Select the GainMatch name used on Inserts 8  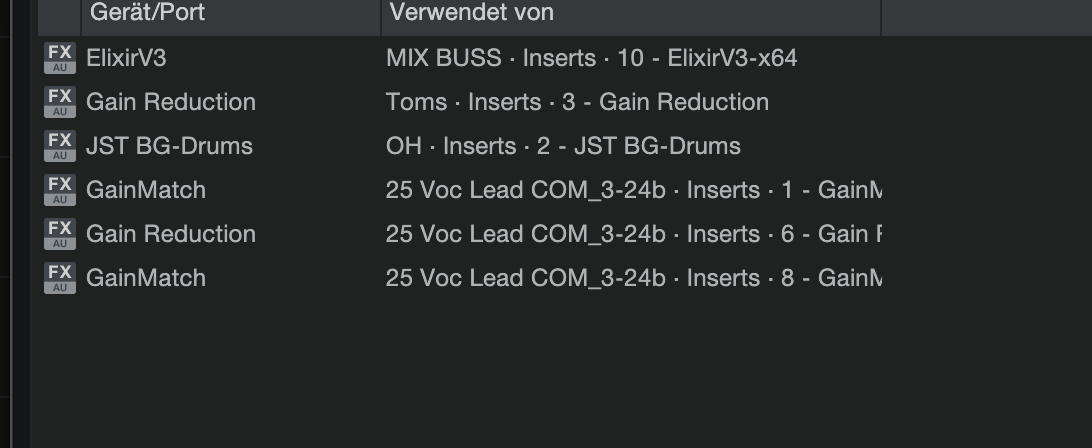146,278
